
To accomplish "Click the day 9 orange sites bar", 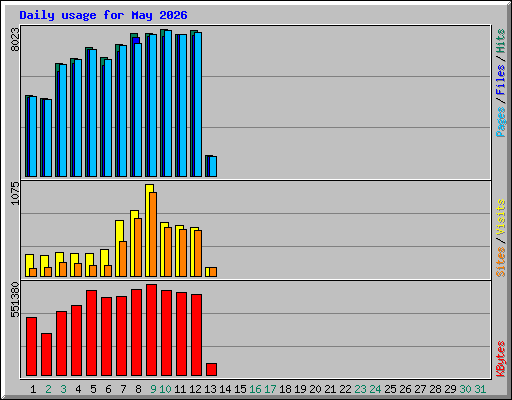I will pos(153,234).
